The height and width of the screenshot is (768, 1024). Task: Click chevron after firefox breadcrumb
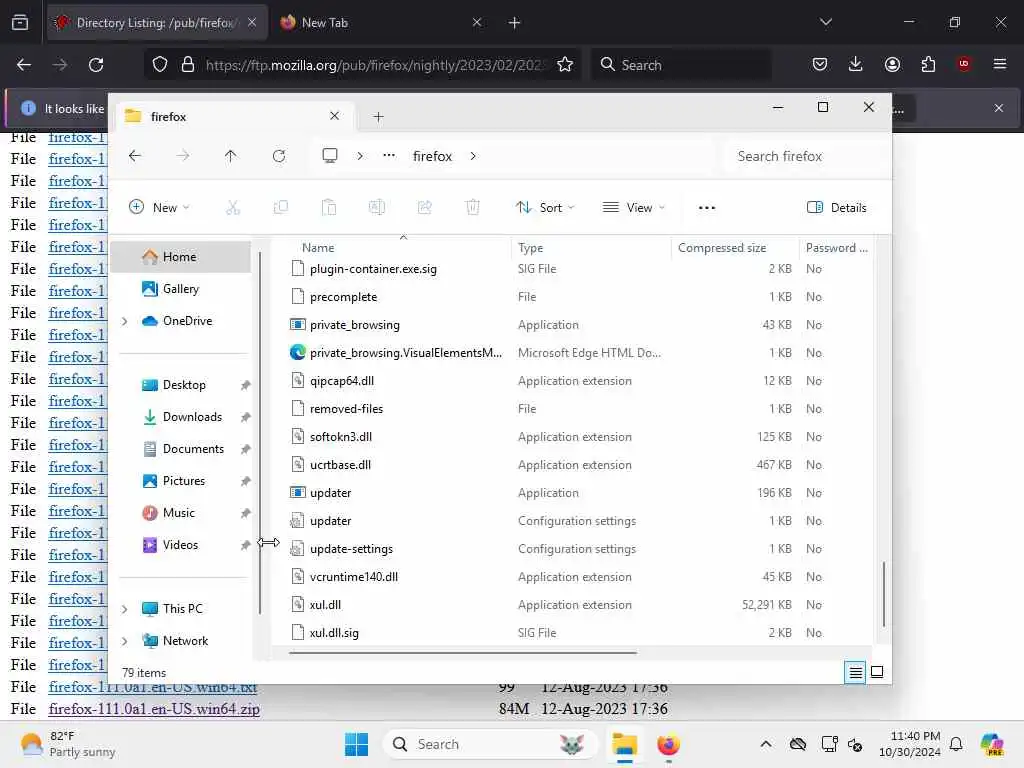pos(473,156)
